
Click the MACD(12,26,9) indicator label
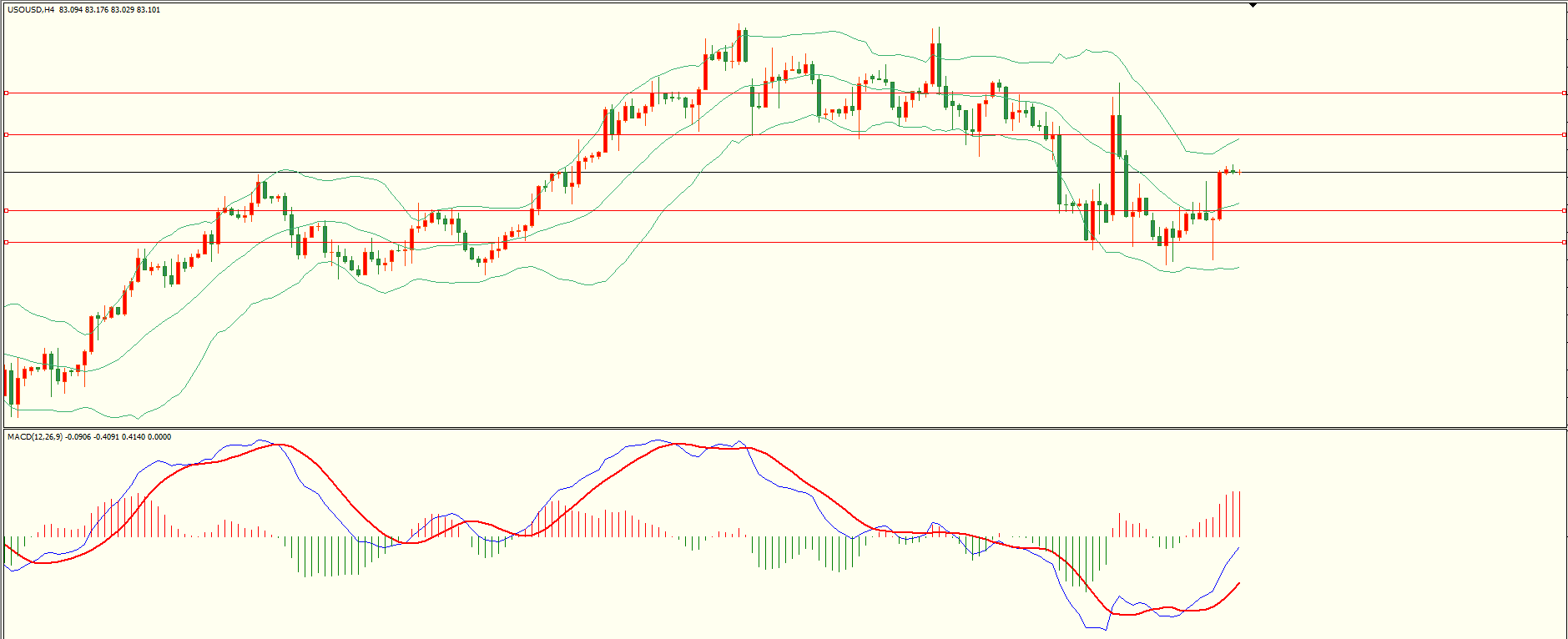(34, 437)
